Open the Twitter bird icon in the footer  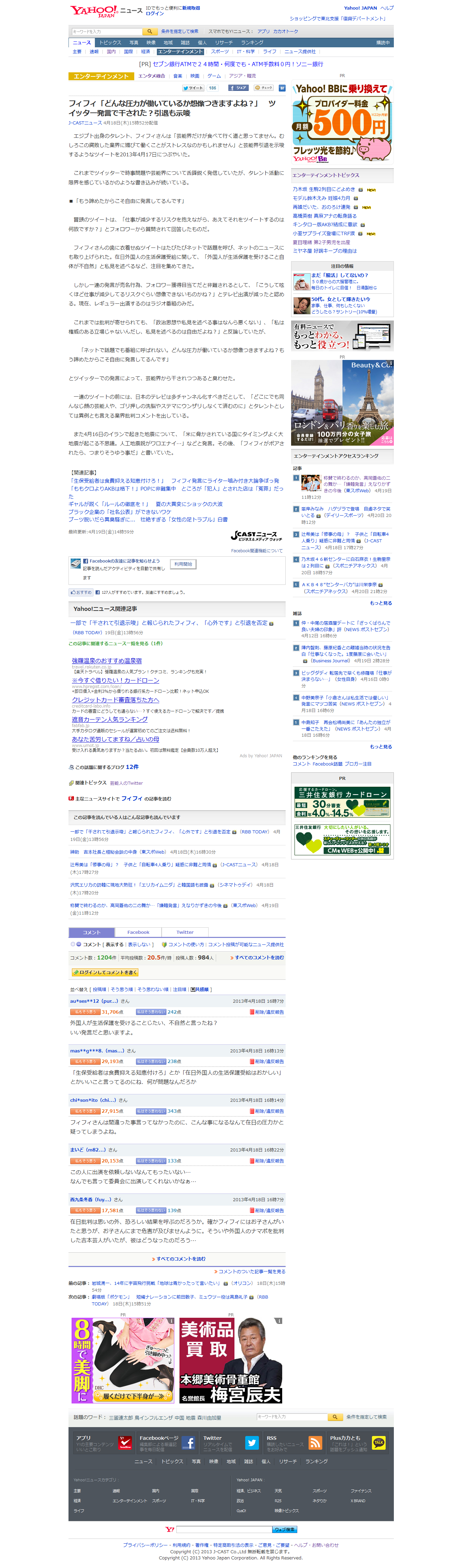[x=252, y=1443]
